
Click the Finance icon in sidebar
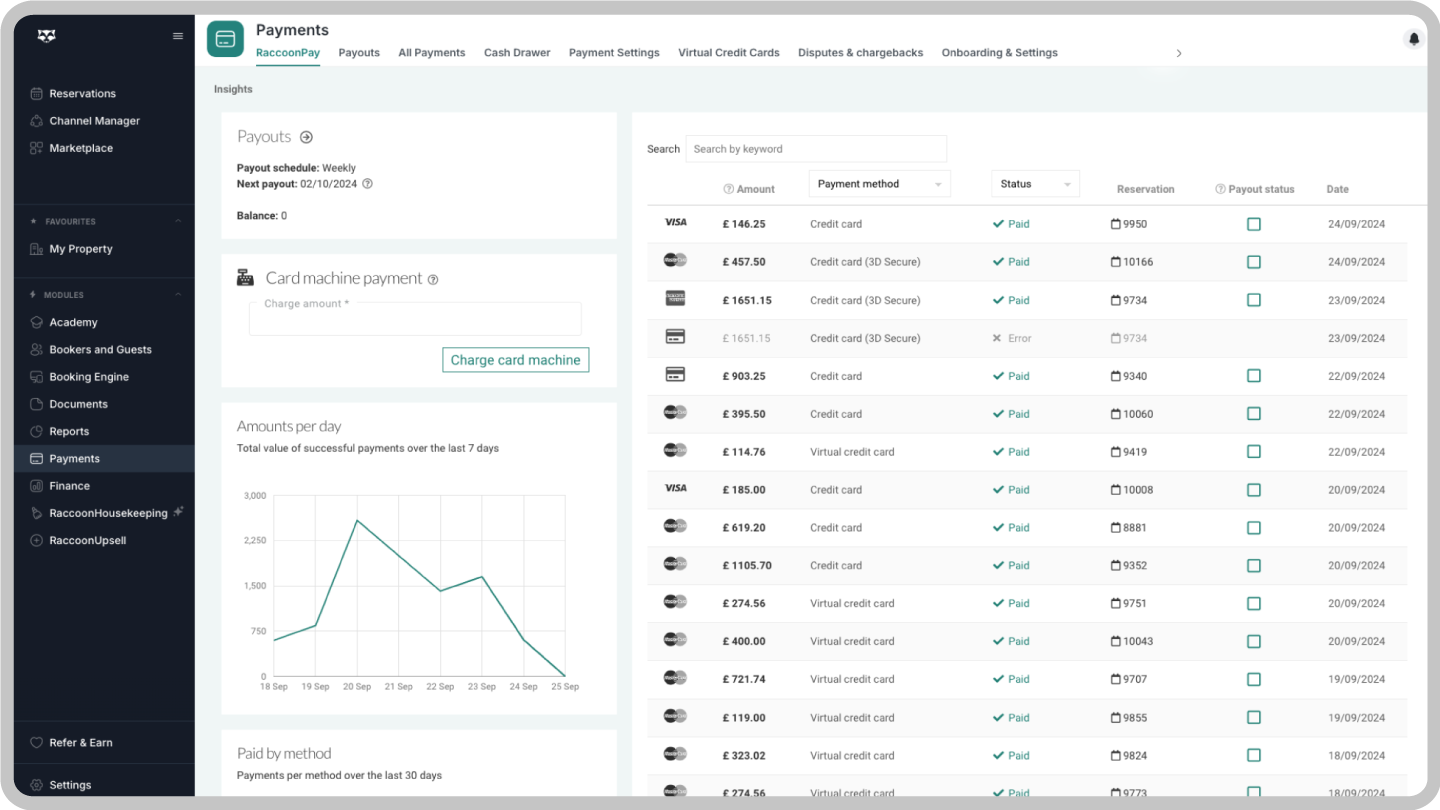pos(37,486)
